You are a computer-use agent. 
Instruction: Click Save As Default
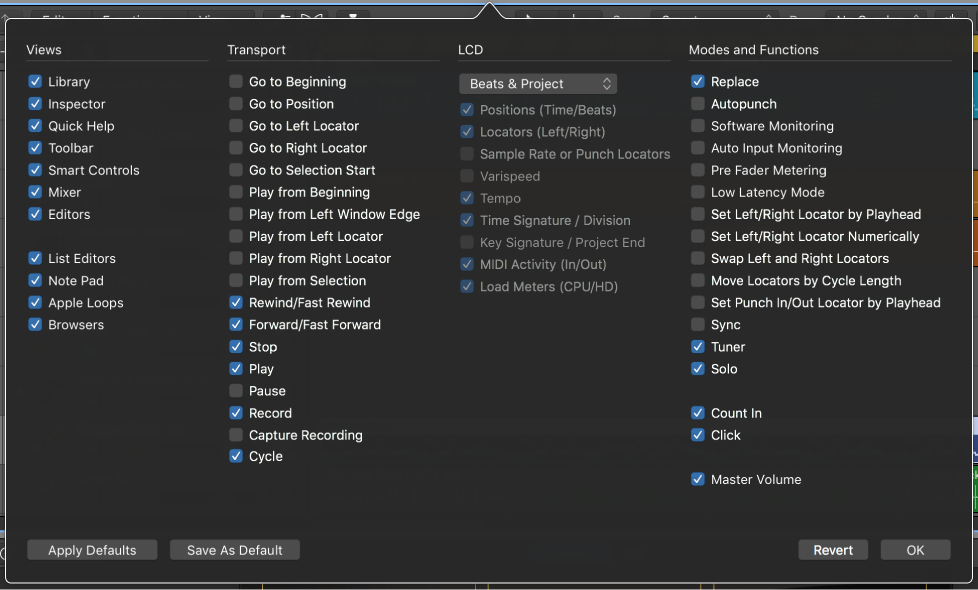(x=234, y=549)
